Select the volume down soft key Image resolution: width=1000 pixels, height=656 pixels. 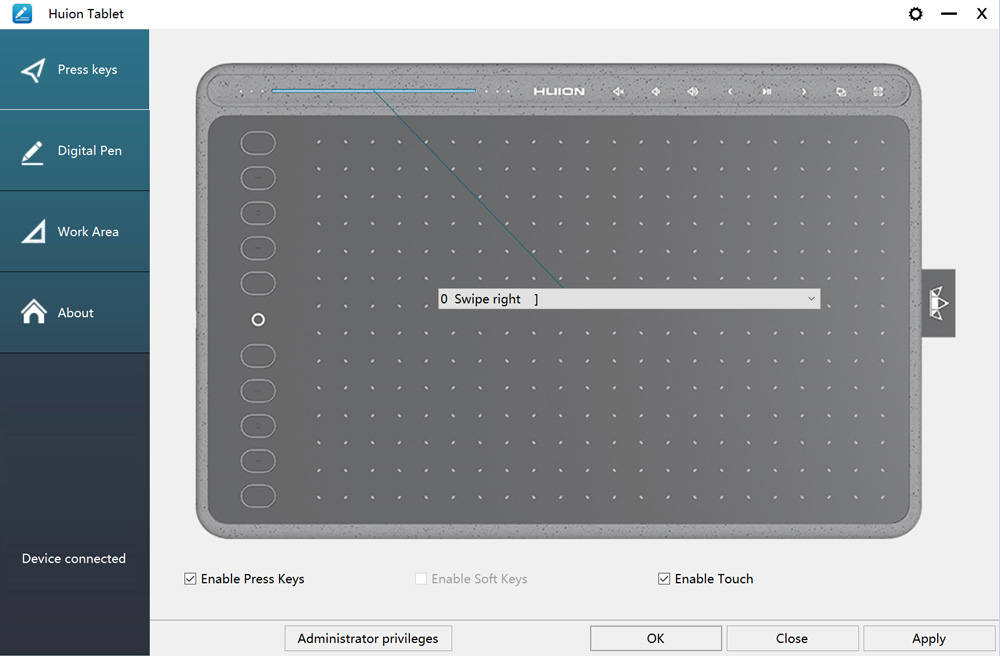click(655, 92)
